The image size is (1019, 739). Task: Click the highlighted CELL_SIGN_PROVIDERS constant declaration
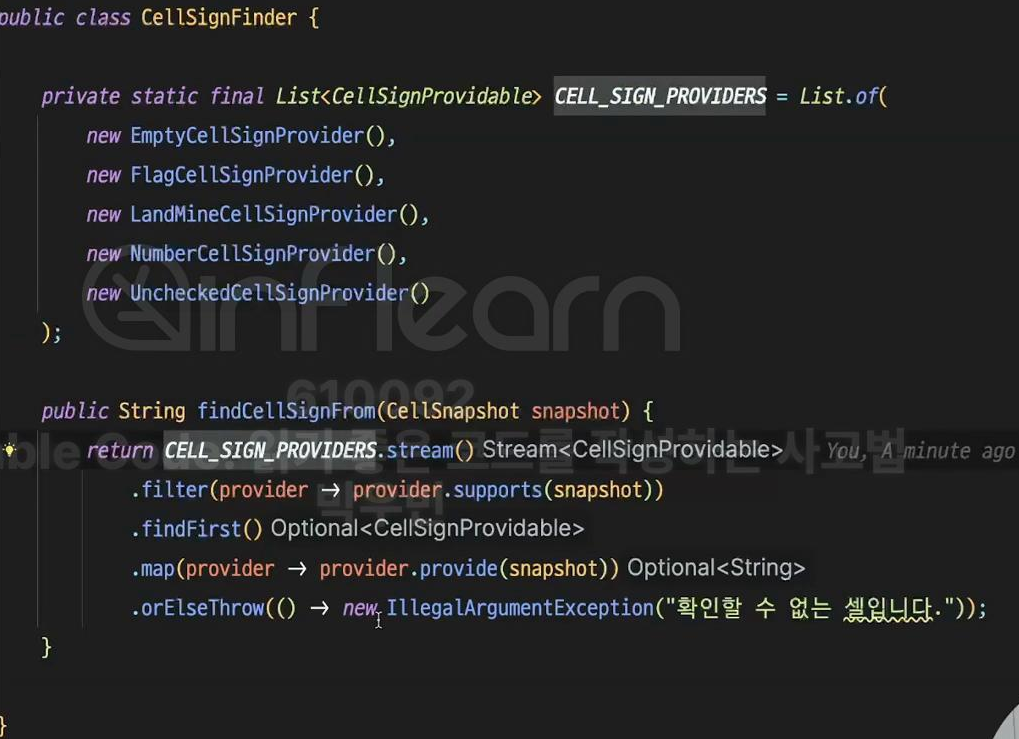[660, 96]
